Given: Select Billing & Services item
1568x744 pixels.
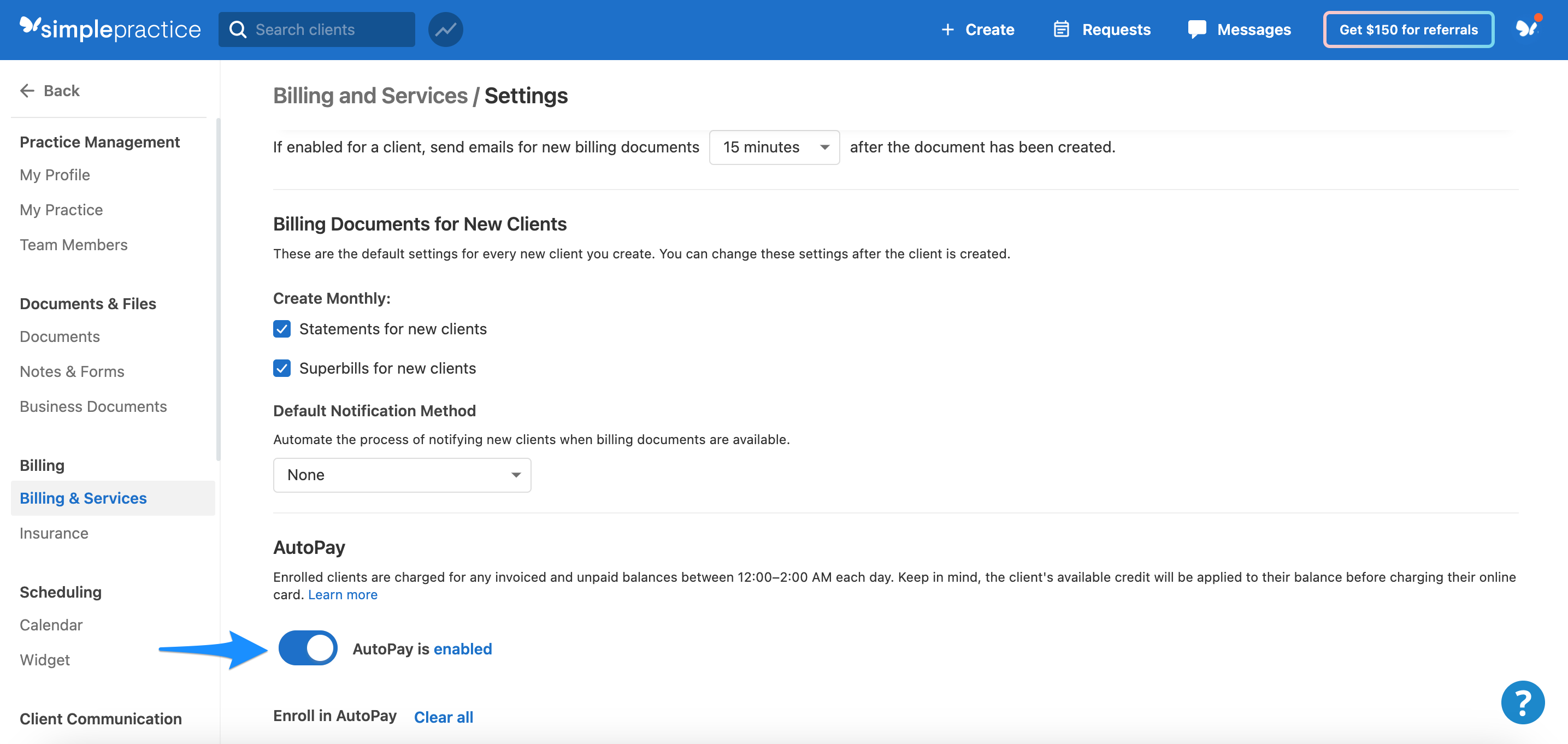Looking at the screenshot, I should 113,498.
